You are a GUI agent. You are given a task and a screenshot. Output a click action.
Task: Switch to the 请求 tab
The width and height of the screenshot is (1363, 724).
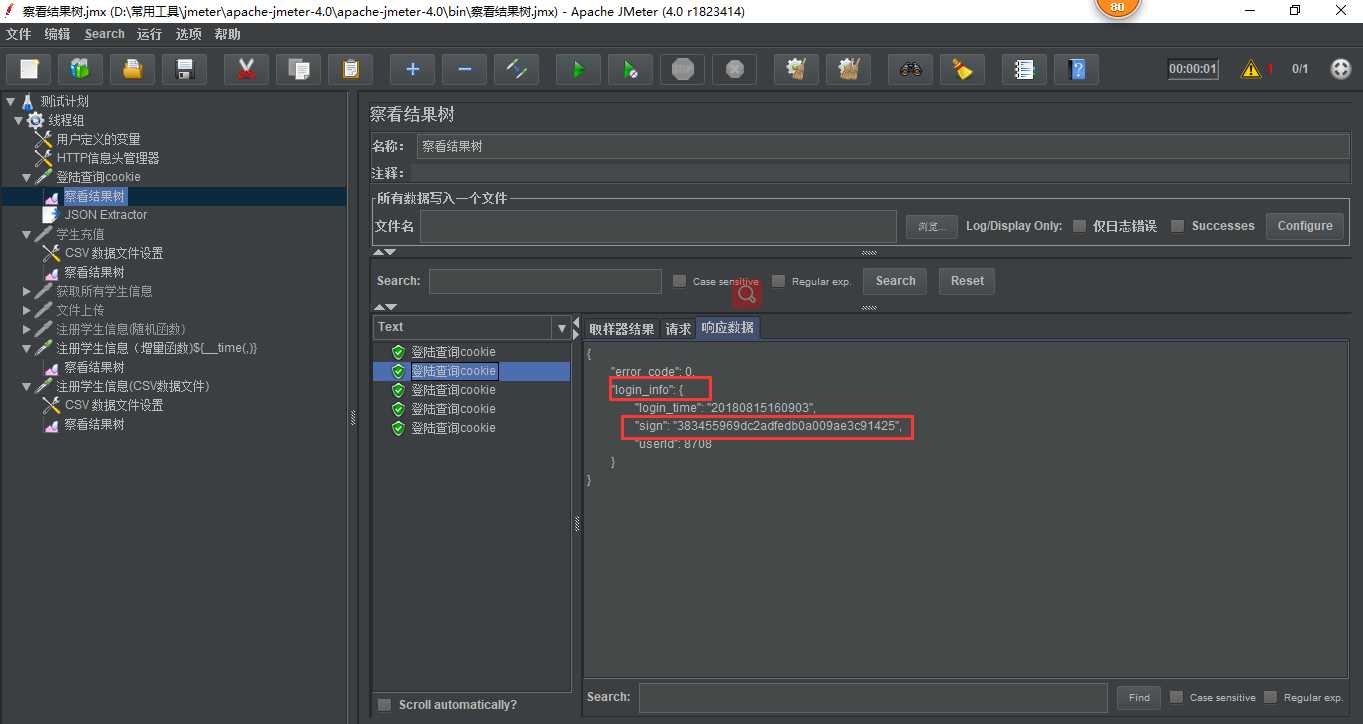pos(678,329)
